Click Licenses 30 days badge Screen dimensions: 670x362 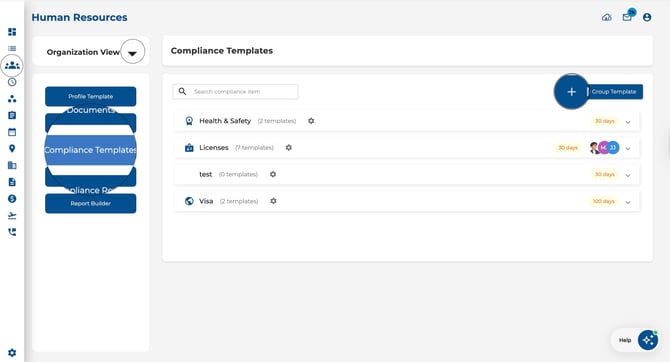568,147
